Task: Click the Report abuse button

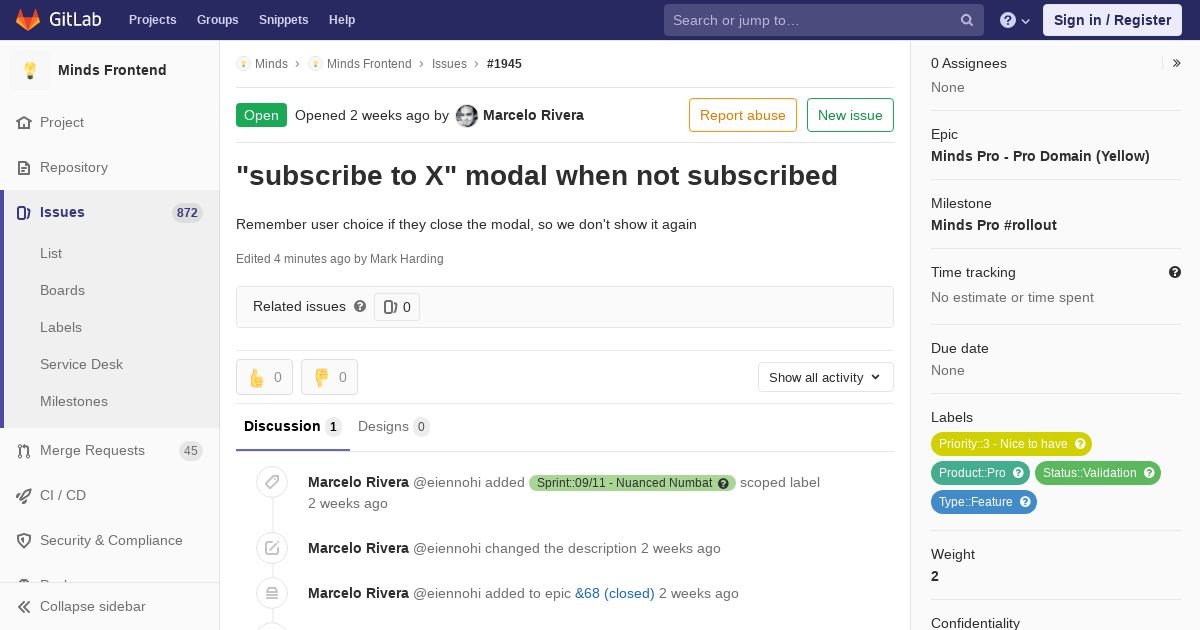Action: coord(743,115)
